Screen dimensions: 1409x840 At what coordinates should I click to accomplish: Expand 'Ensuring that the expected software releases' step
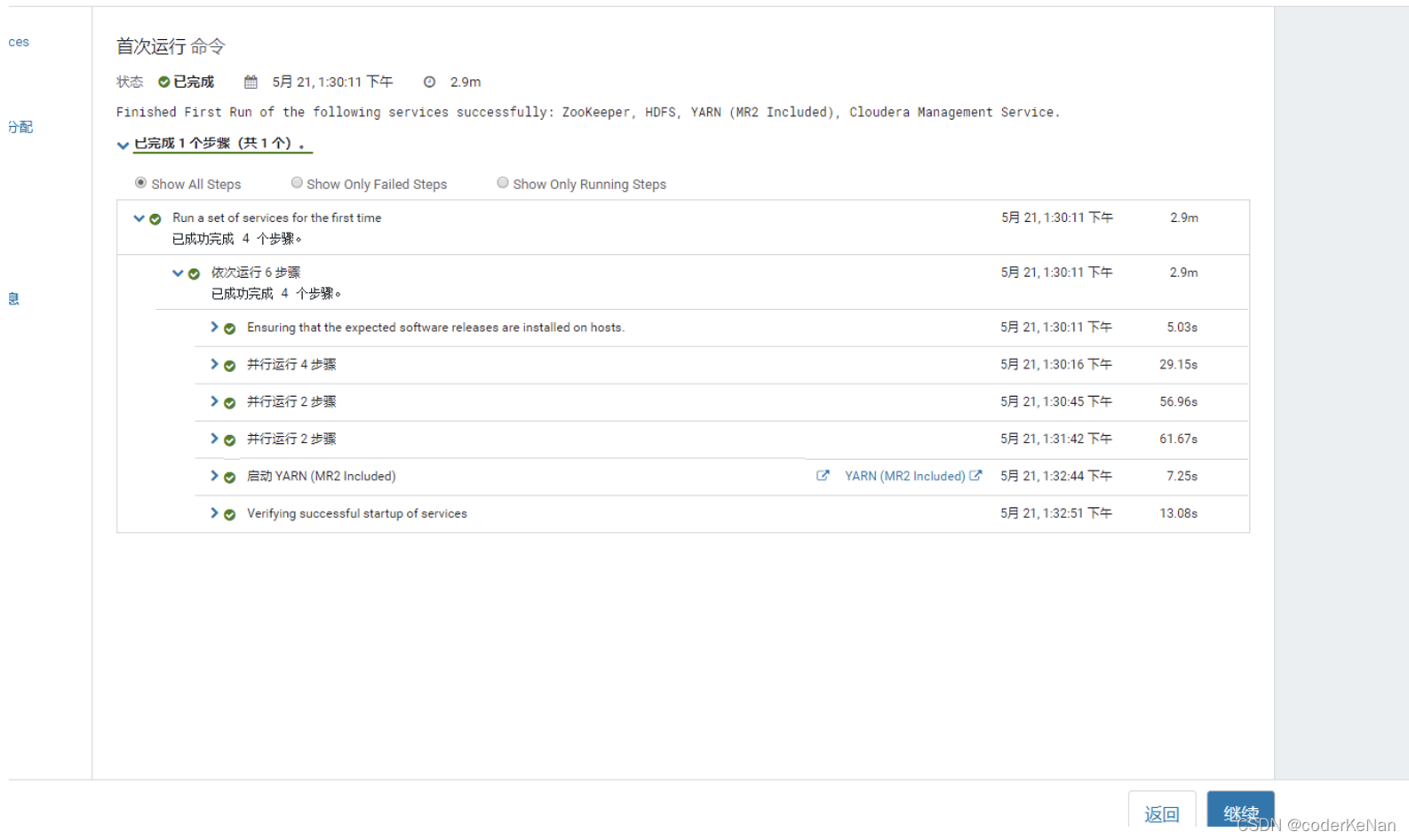[x=214, y=327]
